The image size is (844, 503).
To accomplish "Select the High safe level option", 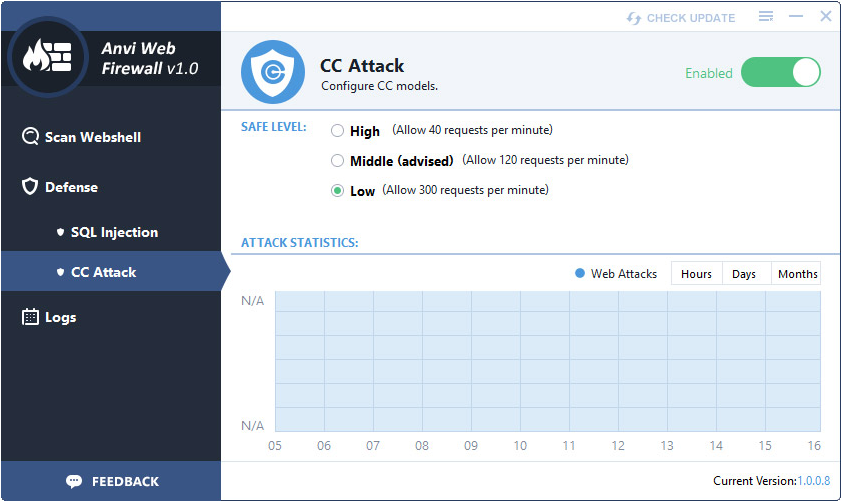I will coord(337,130).
